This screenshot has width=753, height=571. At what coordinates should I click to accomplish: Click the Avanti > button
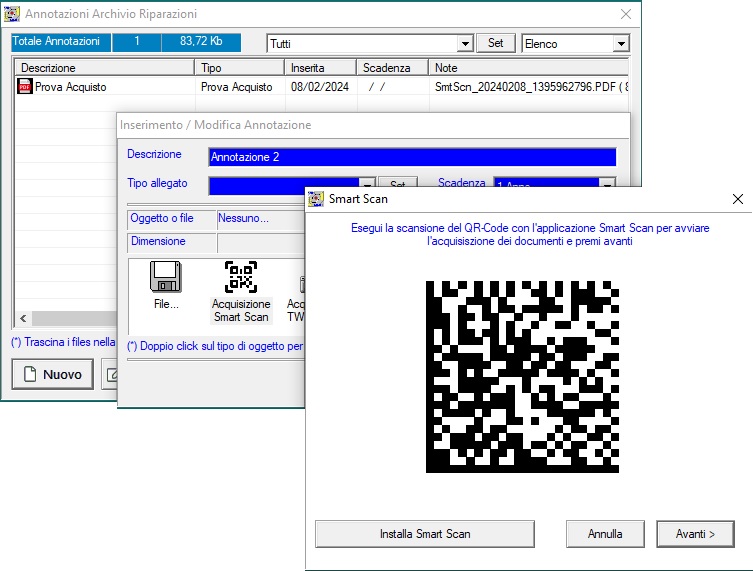tap(695, 534)
